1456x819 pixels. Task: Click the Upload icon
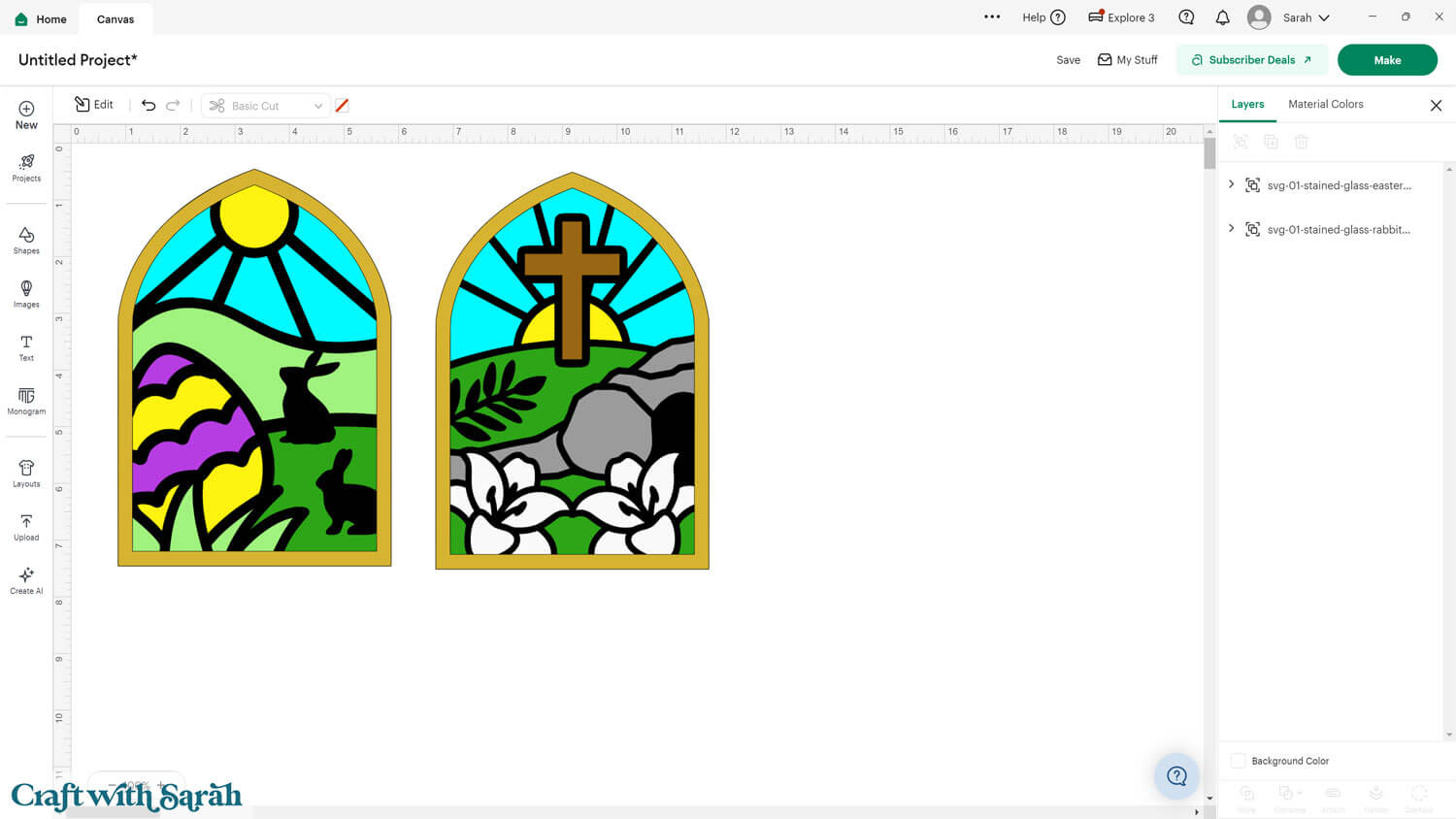26,527
